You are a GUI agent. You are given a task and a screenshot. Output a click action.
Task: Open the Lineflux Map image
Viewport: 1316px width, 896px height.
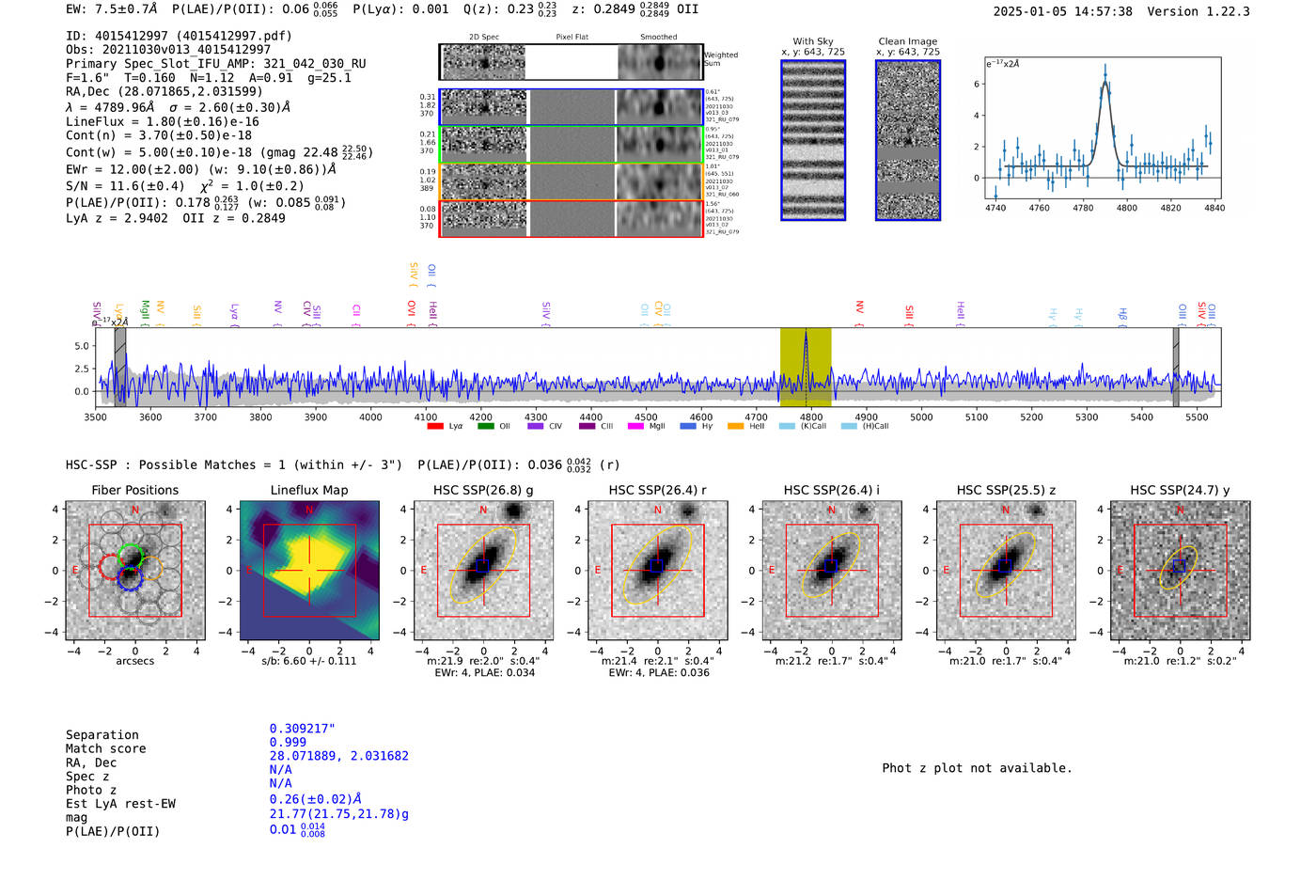pos(309,570)
